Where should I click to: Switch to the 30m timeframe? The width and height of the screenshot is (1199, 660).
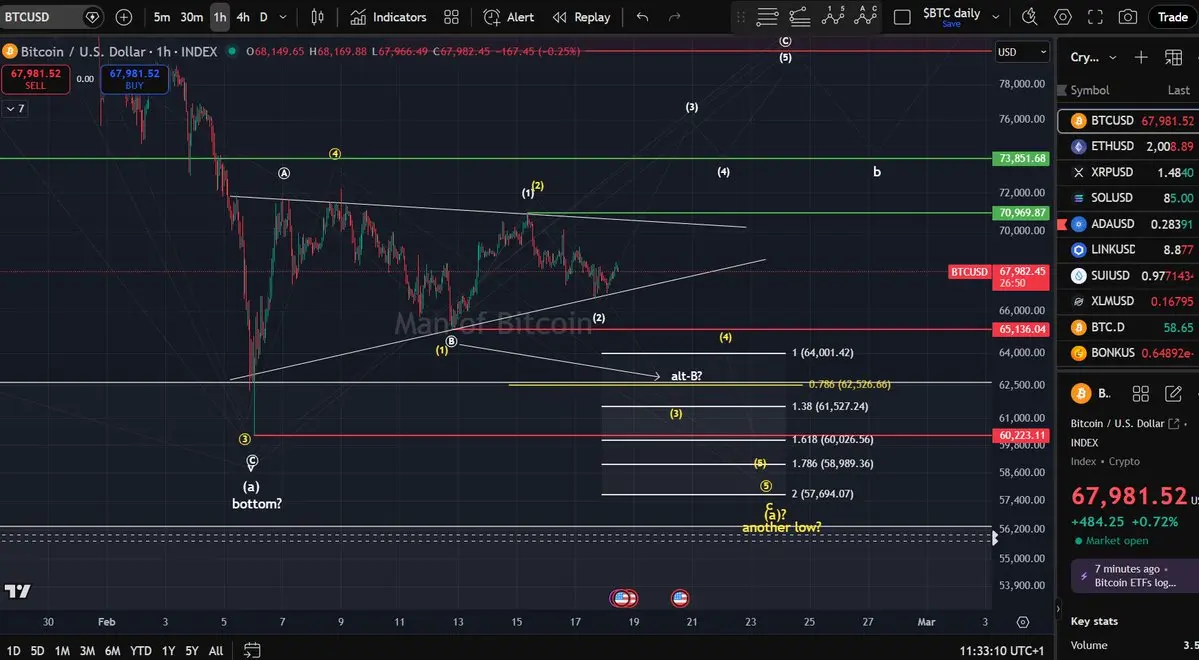tap(191, 17)
